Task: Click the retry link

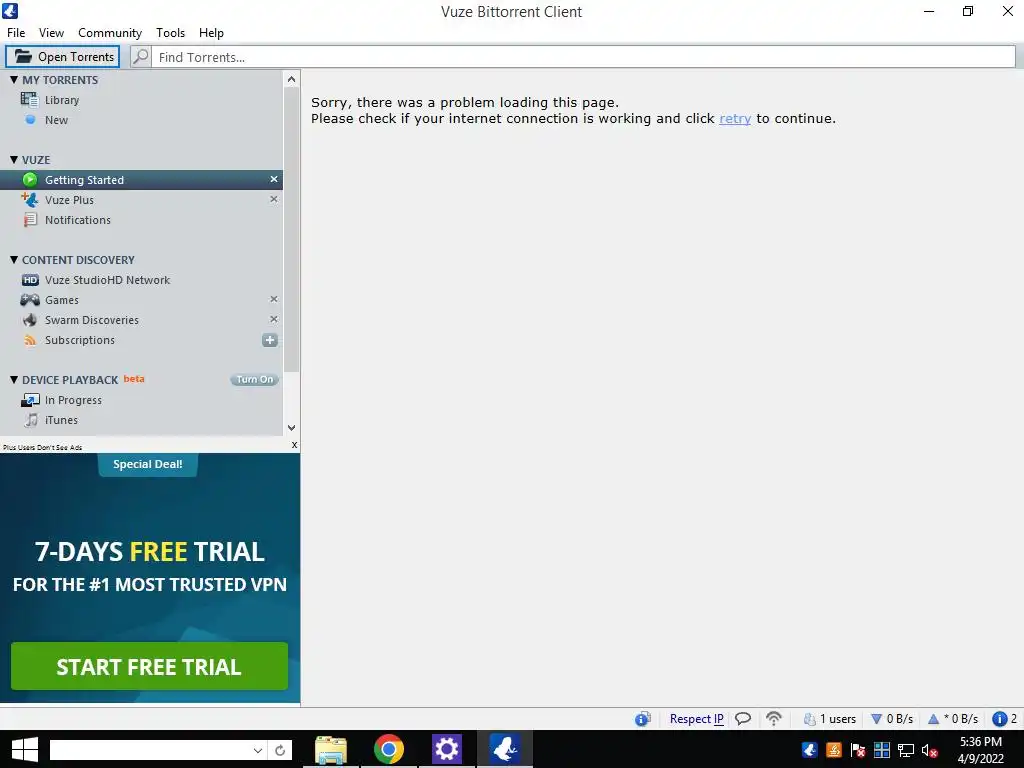Action: coord(735,118)
